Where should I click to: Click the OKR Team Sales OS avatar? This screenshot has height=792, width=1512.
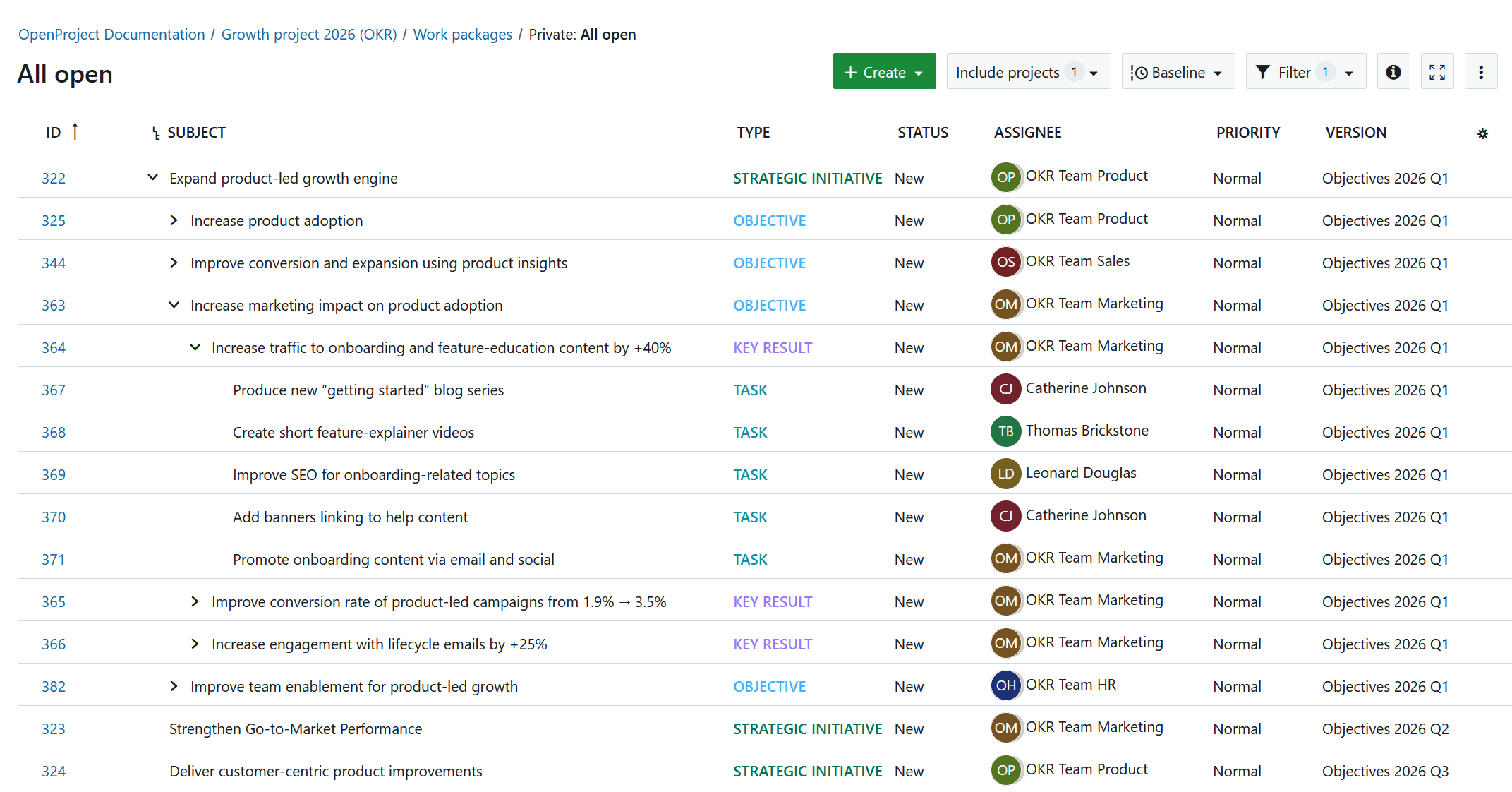point(1005,262)
